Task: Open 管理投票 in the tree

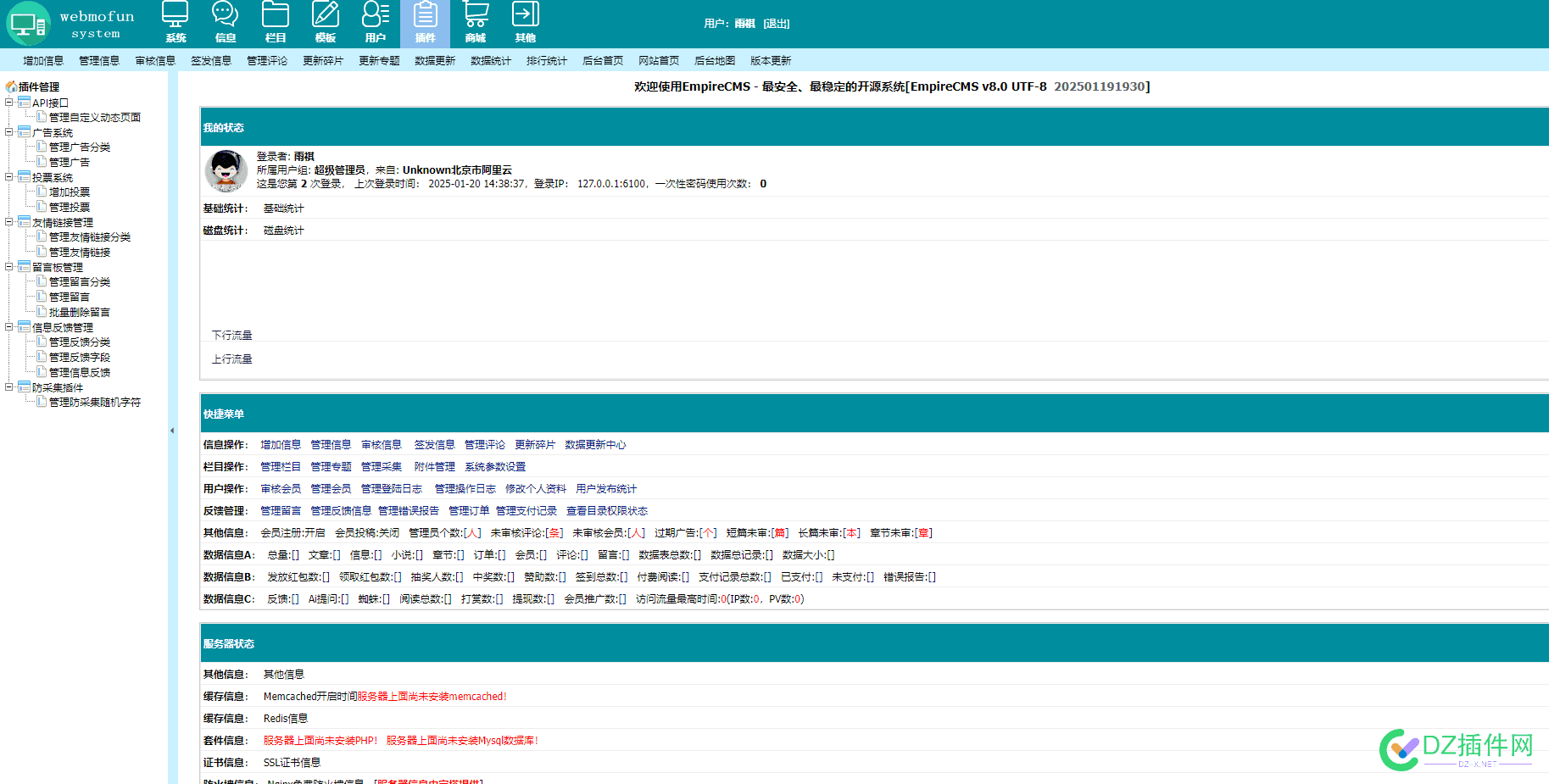Action: coord(70,207)
